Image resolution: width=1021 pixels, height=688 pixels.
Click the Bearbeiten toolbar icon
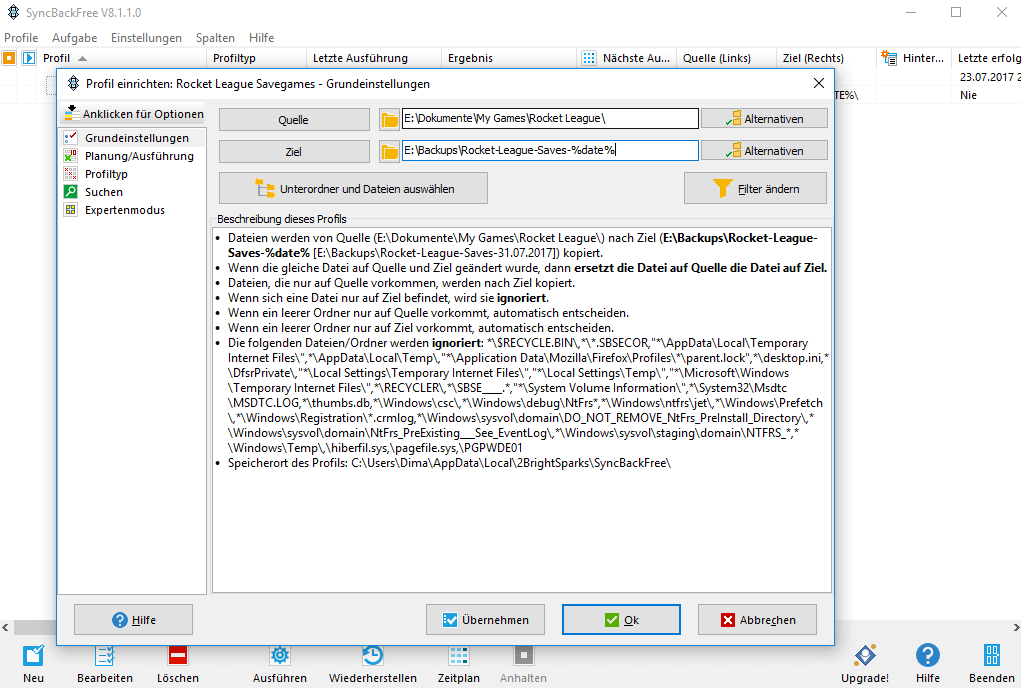(x=104, y=655)
